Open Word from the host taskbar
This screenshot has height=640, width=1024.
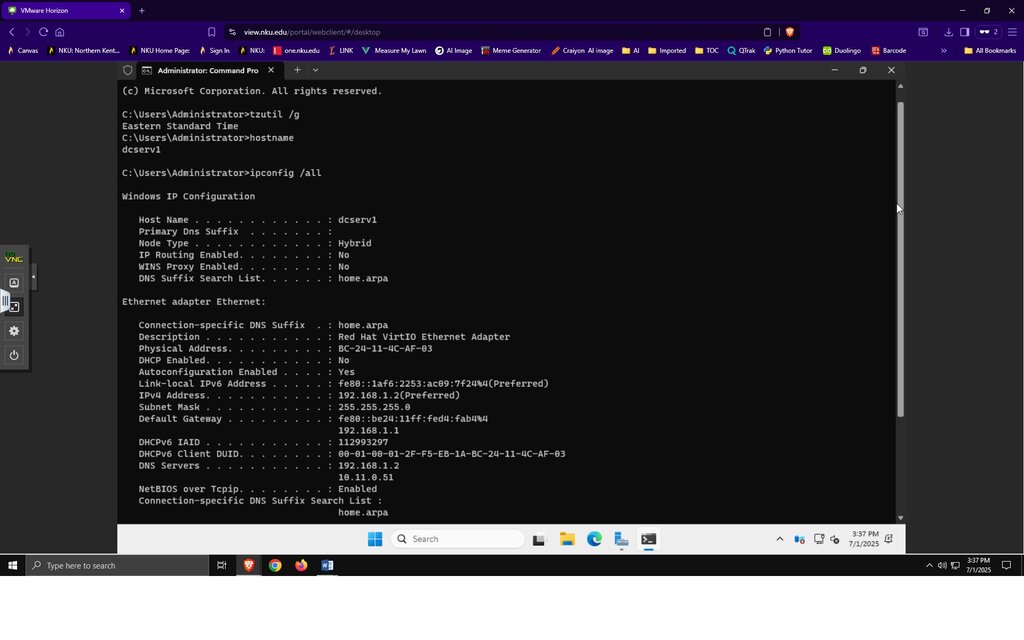(x=327, y=566)
